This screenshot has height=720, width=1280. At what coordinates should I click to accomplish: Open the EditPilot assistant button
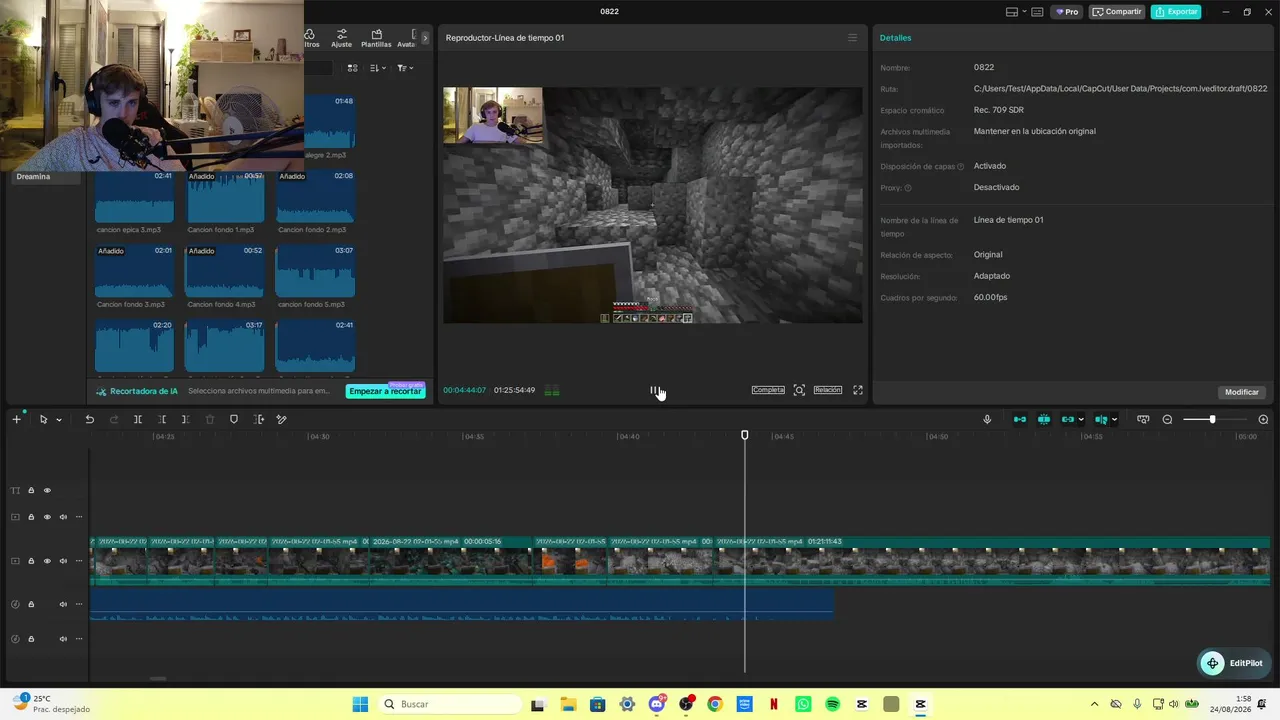click(x=1233, y=663)
